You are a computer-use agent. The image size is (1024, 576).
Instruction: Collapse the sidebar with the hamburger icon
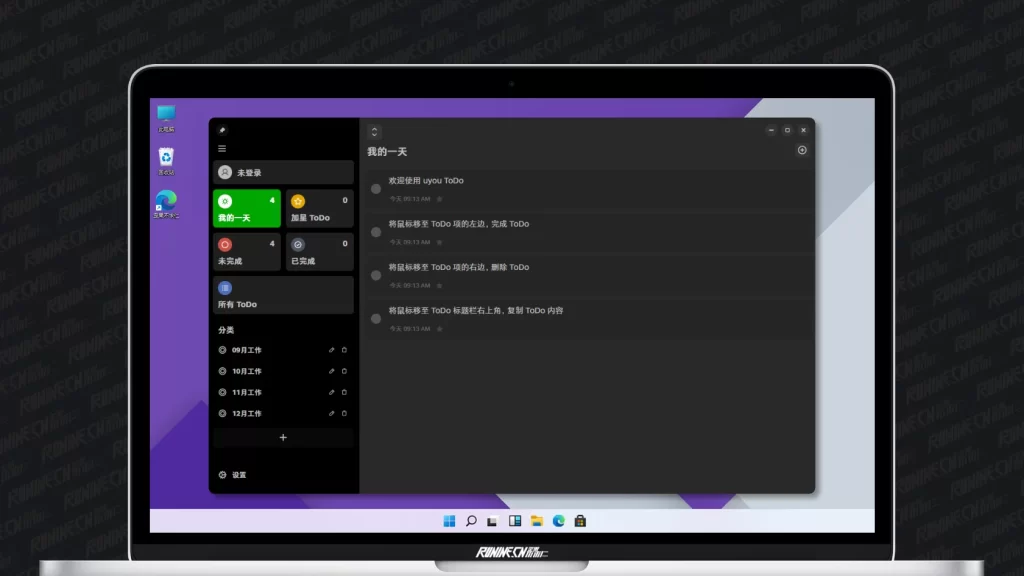(x=222, y=149)
